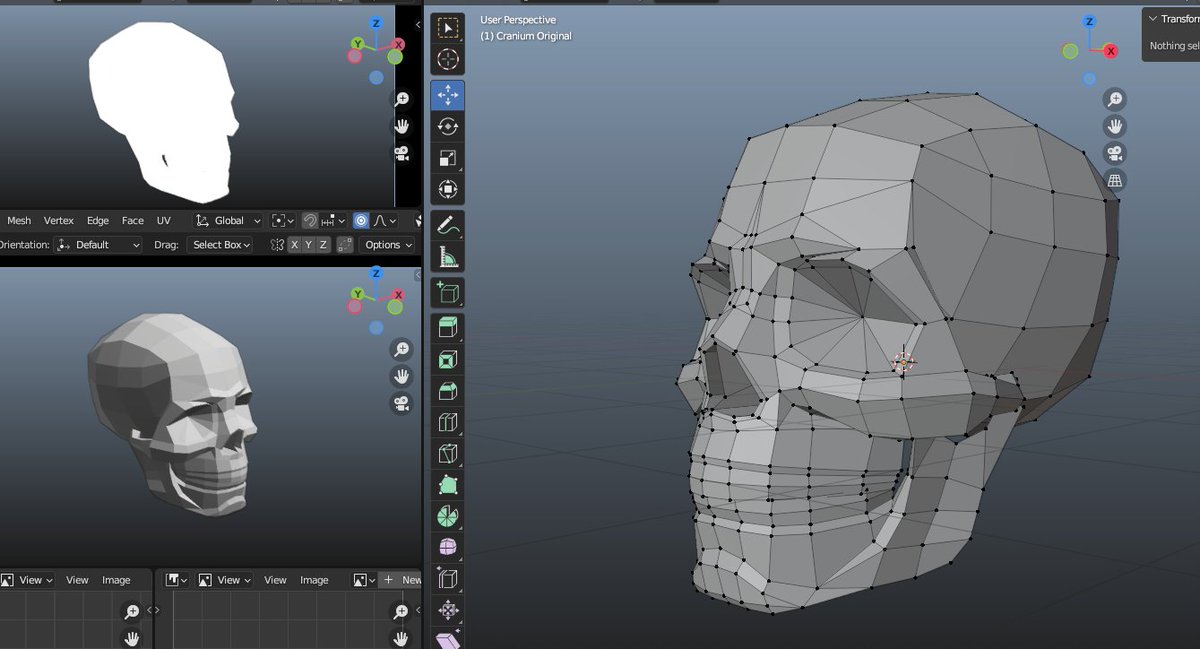Click the 'User Perspective' label
The image size is (1200, 649).
click(x=518, y=20)
